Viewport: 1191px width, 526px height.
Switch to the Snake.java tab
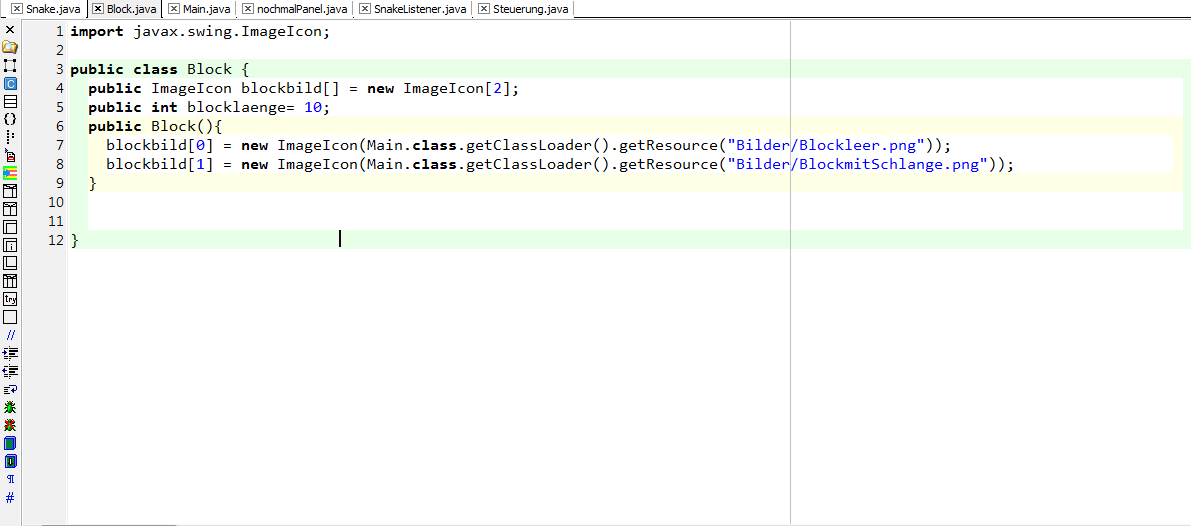click(53, 9)
